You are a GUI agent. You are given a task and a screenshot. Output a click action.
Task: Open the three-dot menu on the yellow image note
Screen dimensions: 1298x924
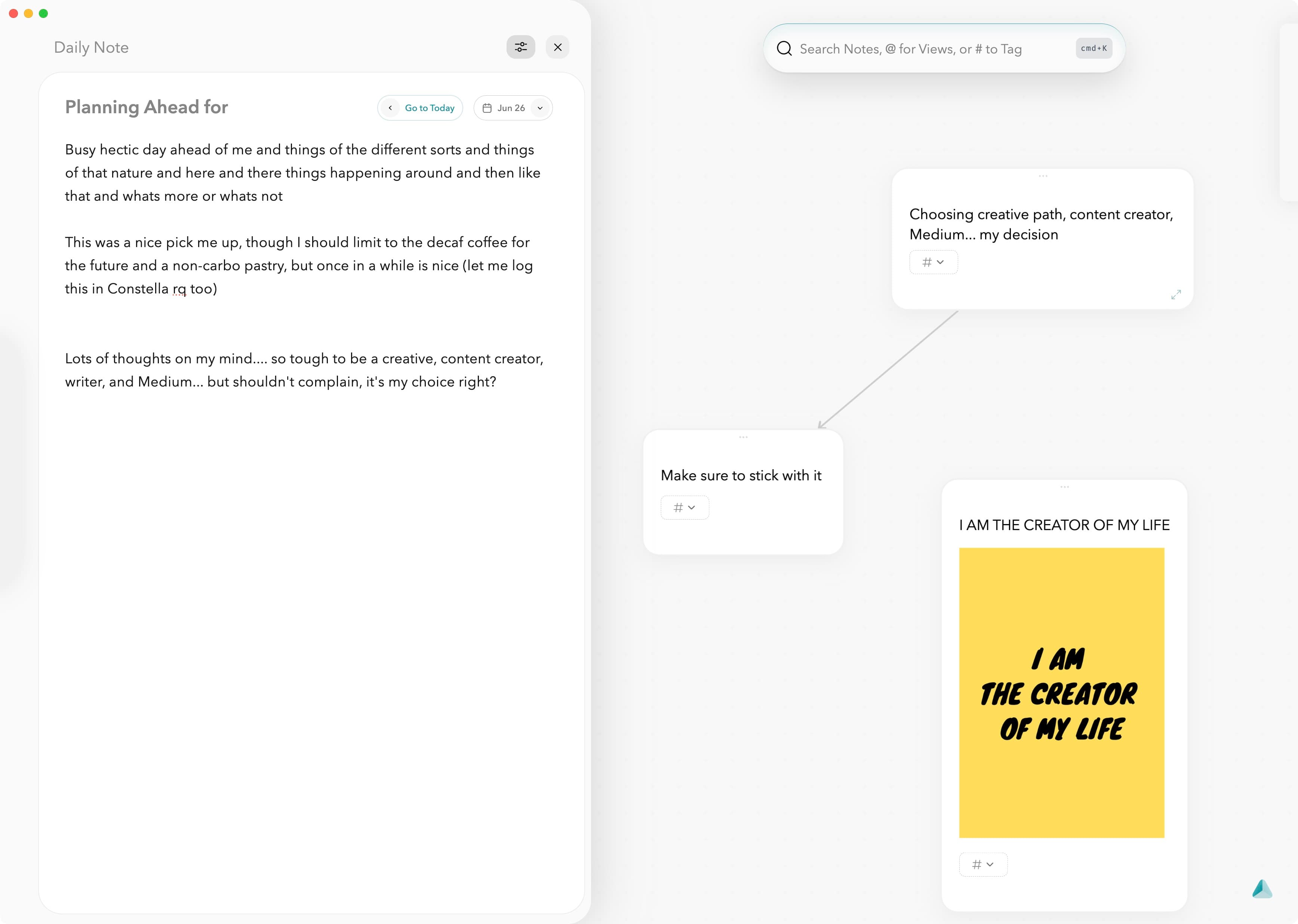click(x=1065, y=487)
